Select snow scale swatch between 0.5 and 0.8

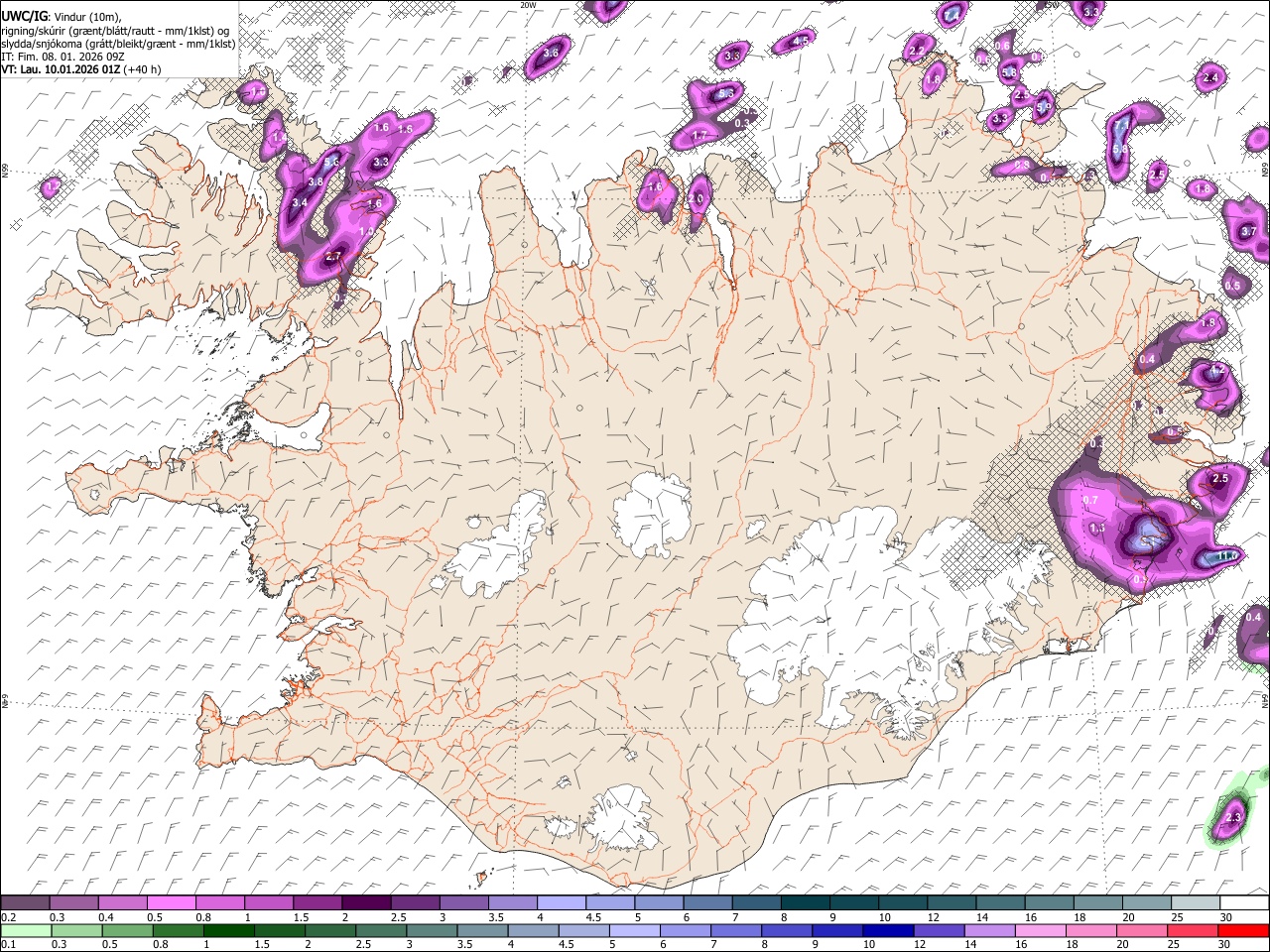click(x=172, y=903)
